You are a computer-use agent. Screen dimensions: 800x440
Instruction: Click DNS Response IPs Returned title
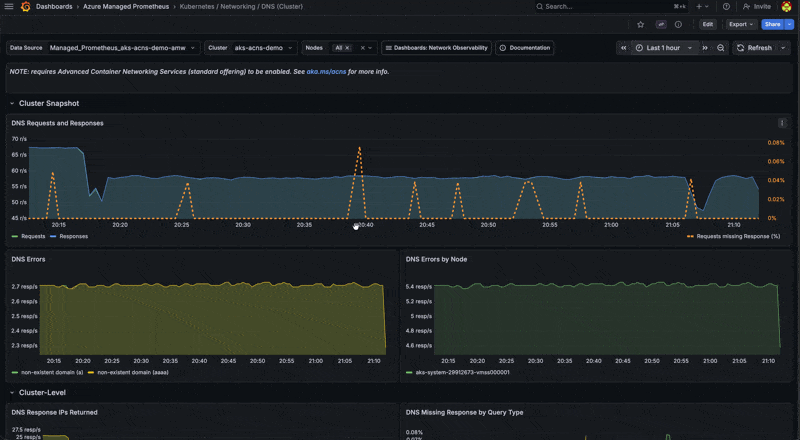54,412
